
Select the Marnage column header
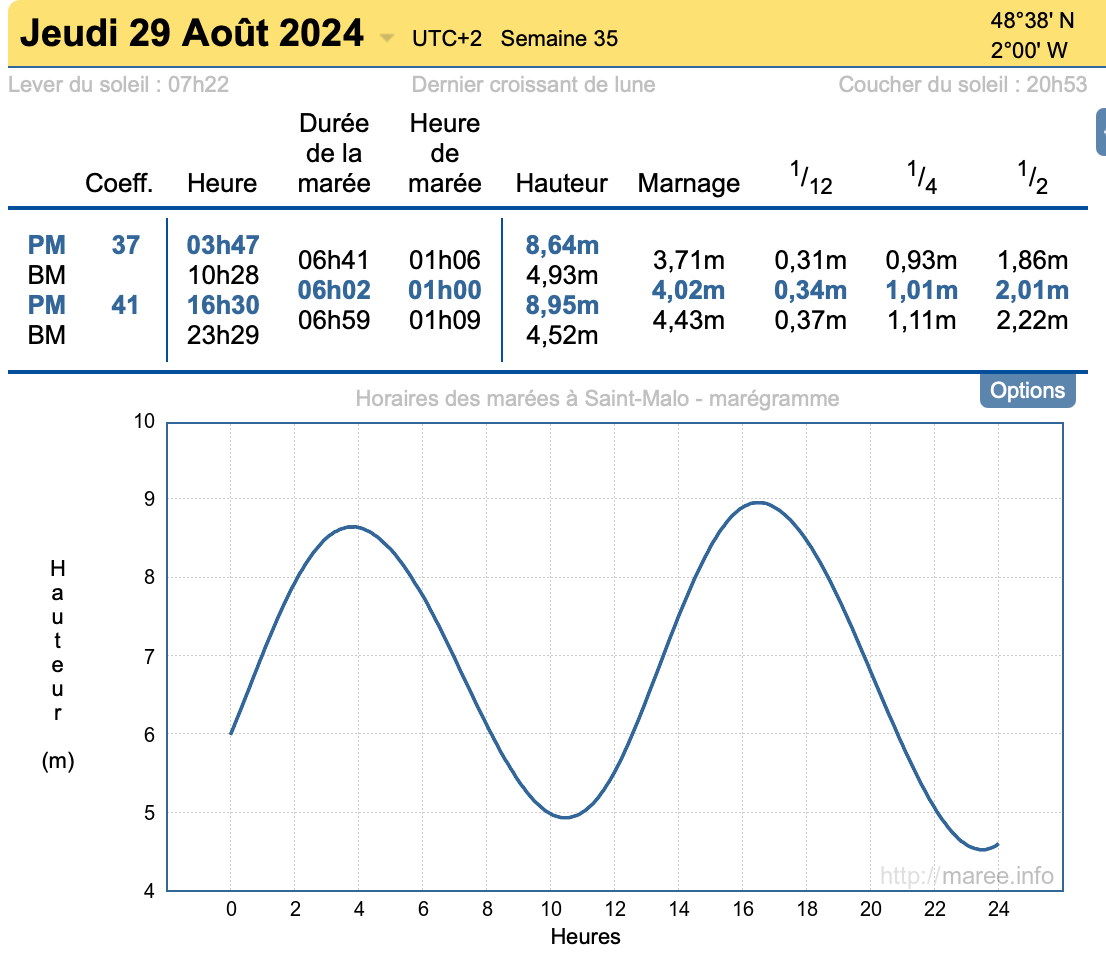(x=689, y=184)
